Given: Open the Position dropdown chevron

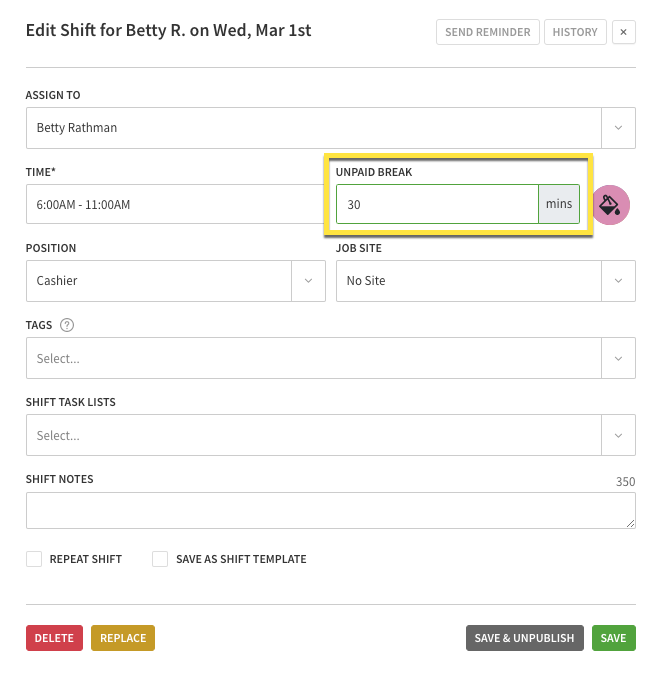Looking at the screenshot, I should coord(308,281).
